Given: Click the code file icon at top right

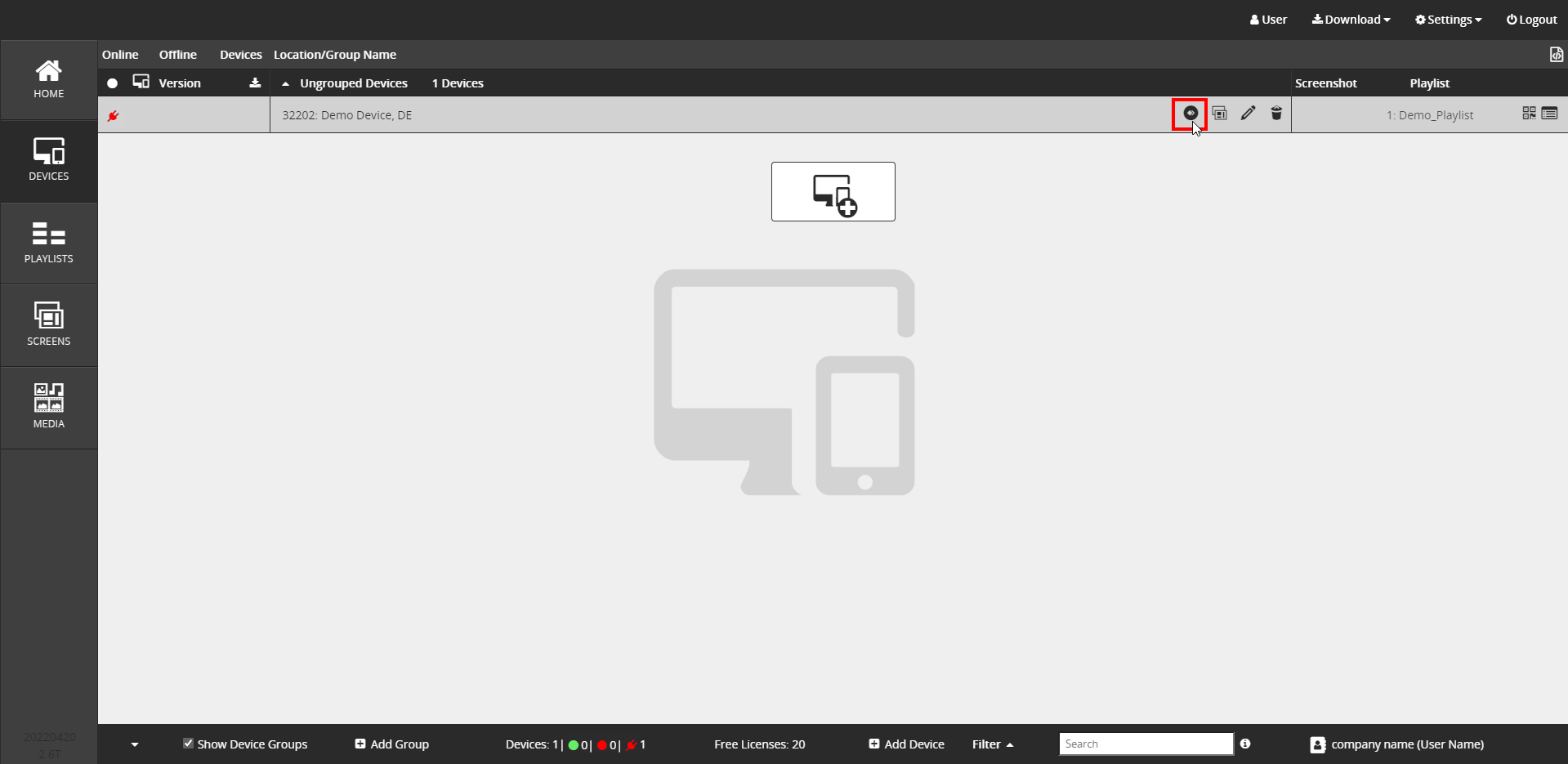Looking at the screenshot, I should point(1556,55).
